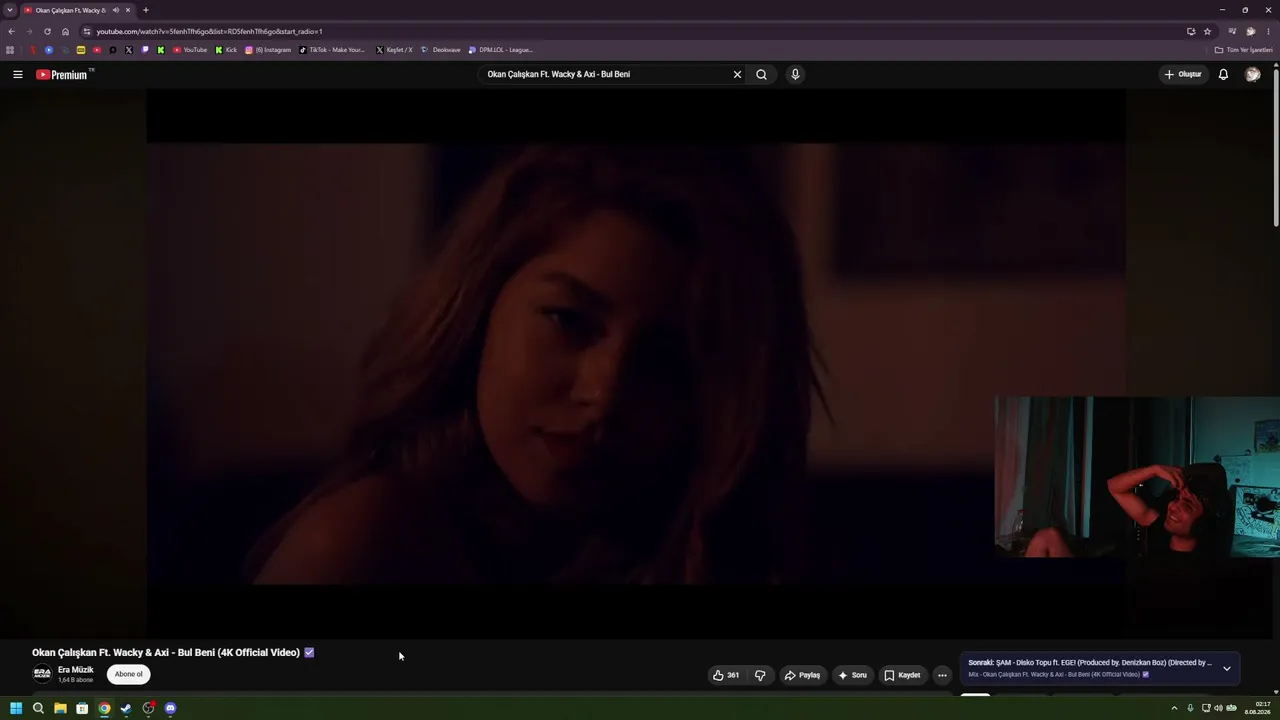Open the Windows Start menu
1280x720 pixels.
point(16,708)
